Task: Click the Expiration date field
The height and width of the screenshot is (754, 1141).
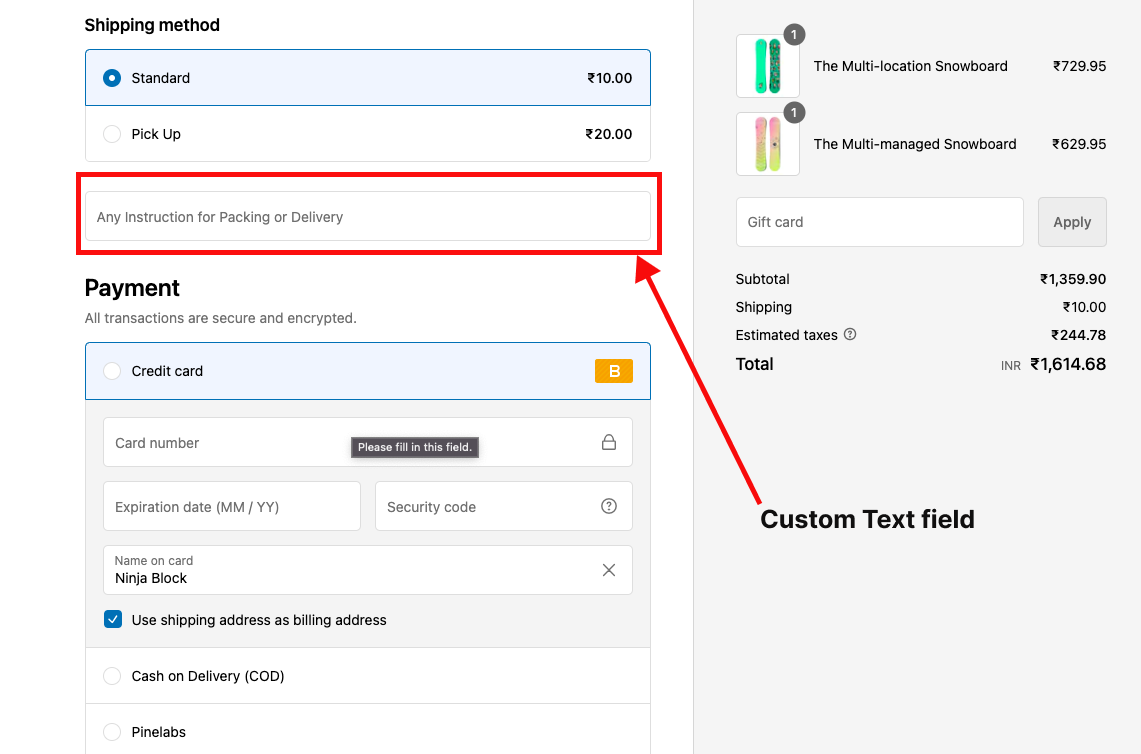Action: 231,506
